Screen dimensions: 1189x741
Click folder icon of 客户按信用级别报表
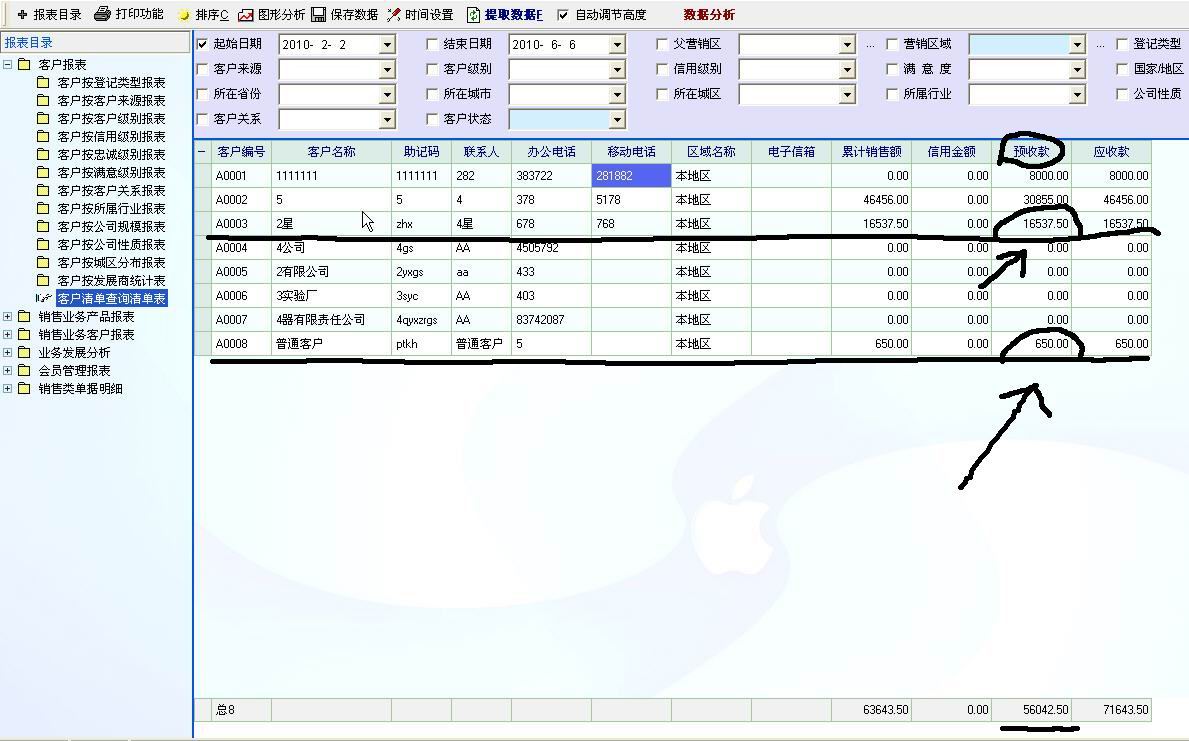pos(44,137)
